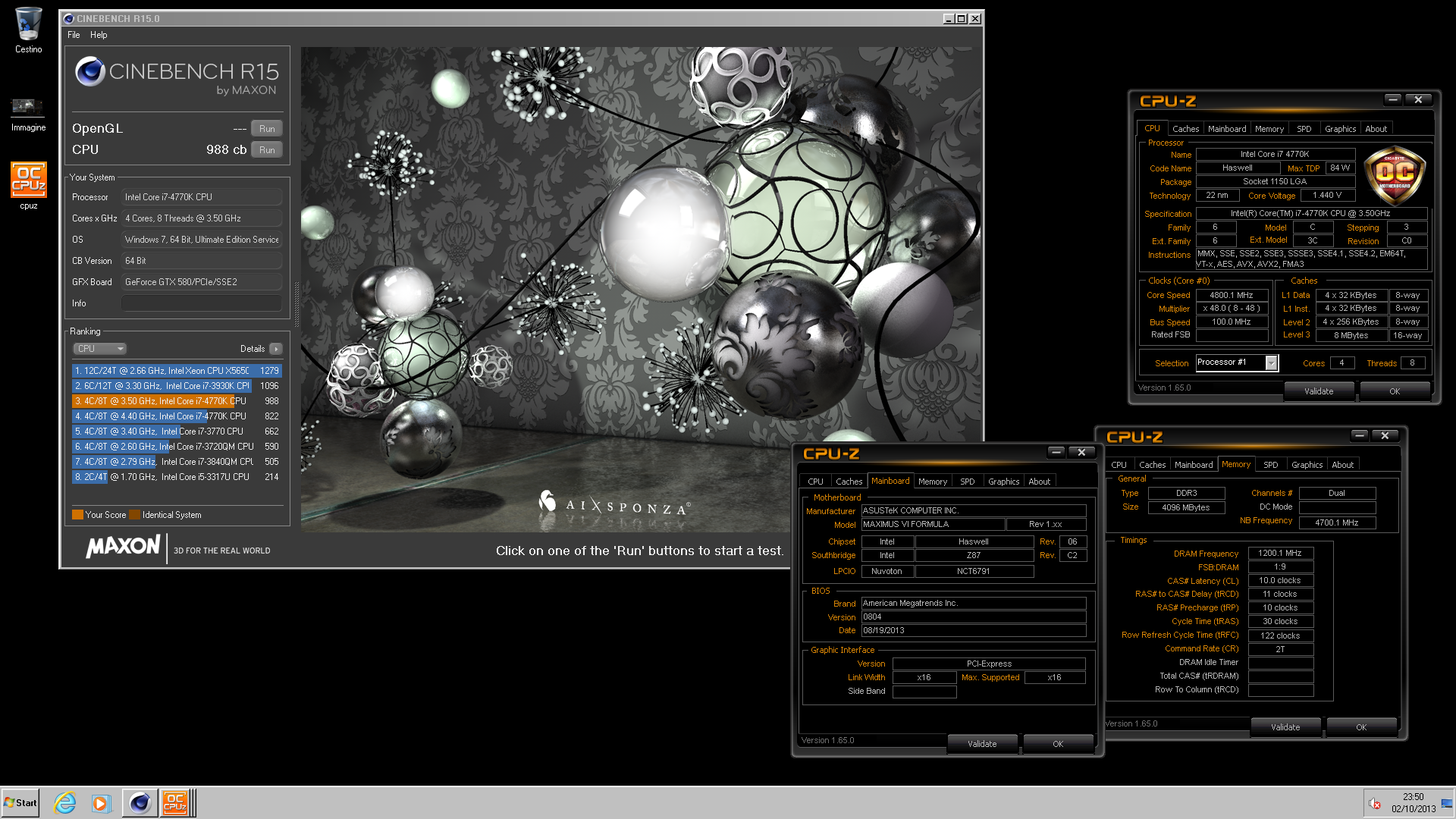Close the top CPU-Z CPU window
This screenshot has height=819, width=1456.
pyautogui.click(x=1418, y=99)
